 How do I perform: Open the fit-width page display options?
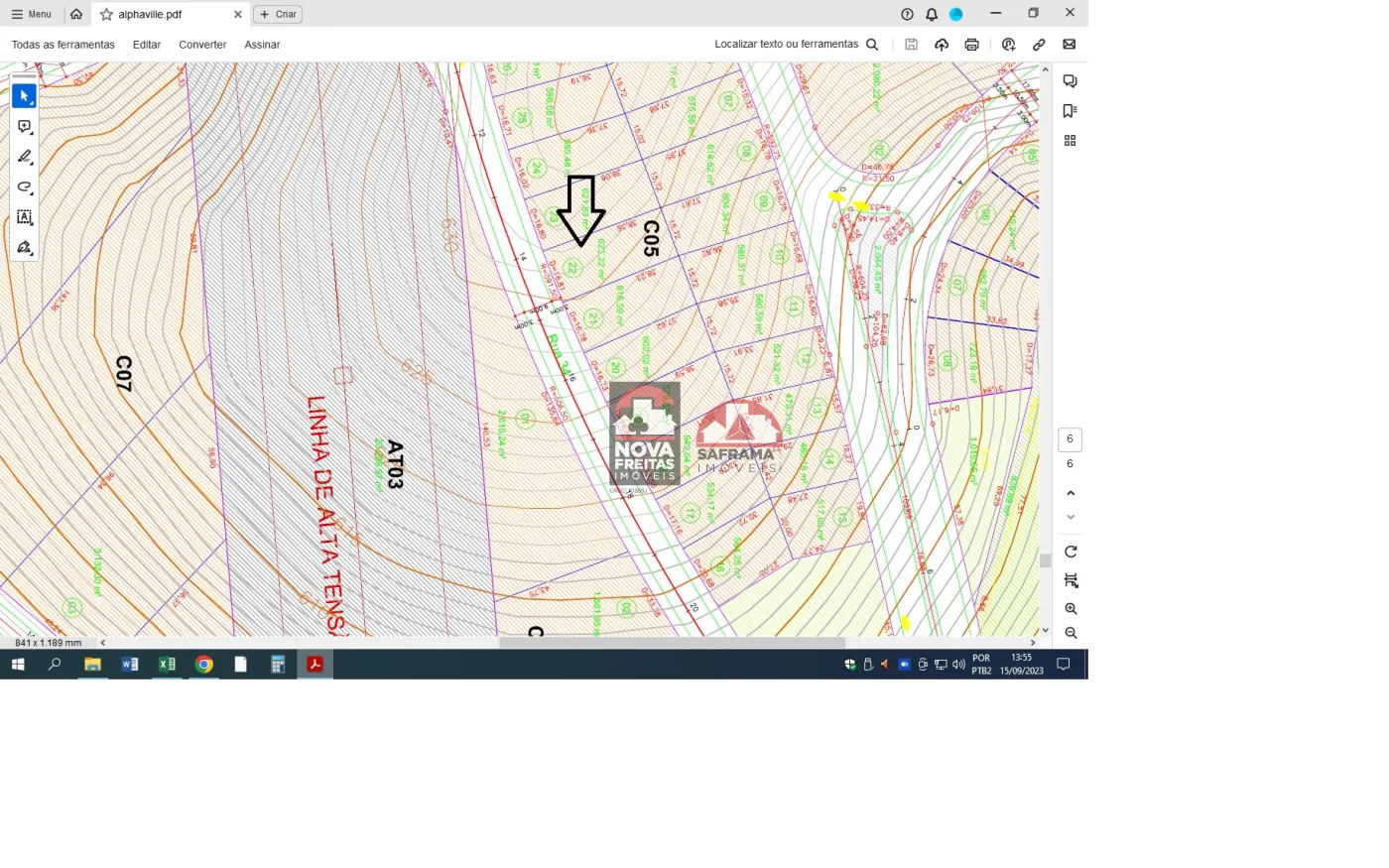pos(1071,580)
